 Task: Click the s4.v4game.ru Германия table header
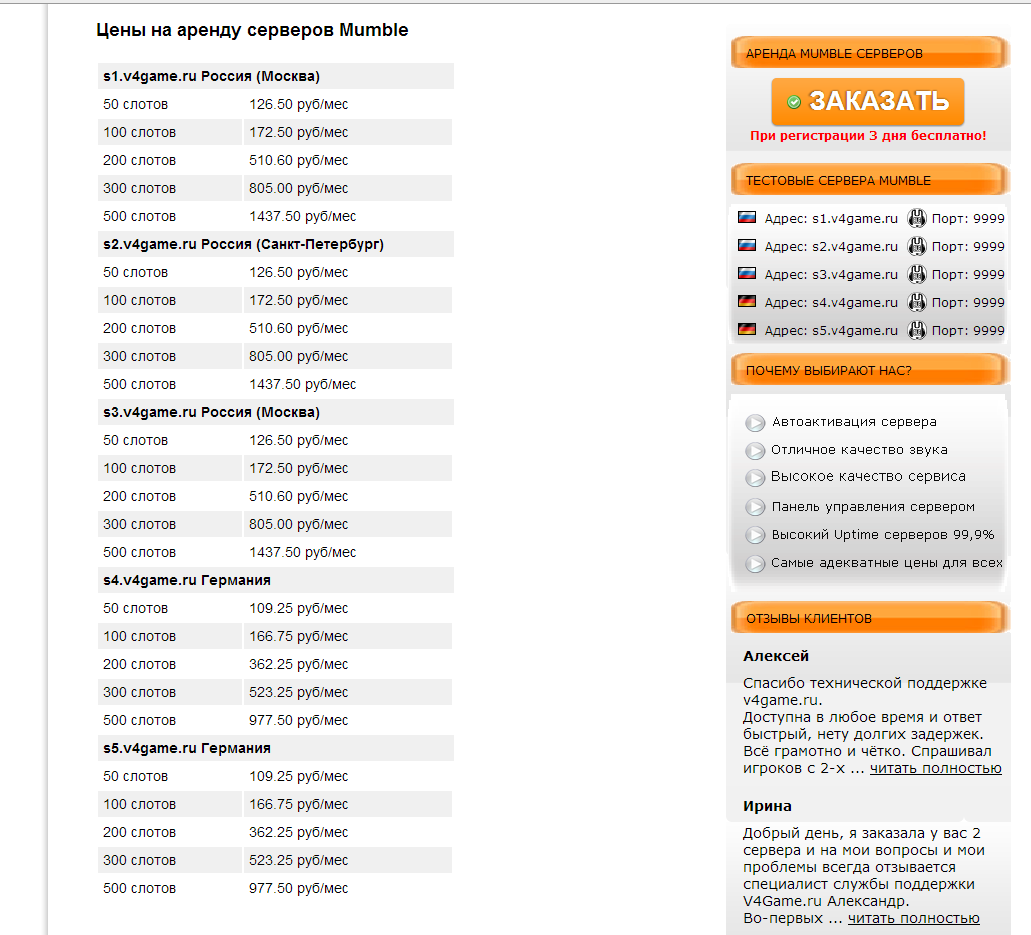(276, 580)
